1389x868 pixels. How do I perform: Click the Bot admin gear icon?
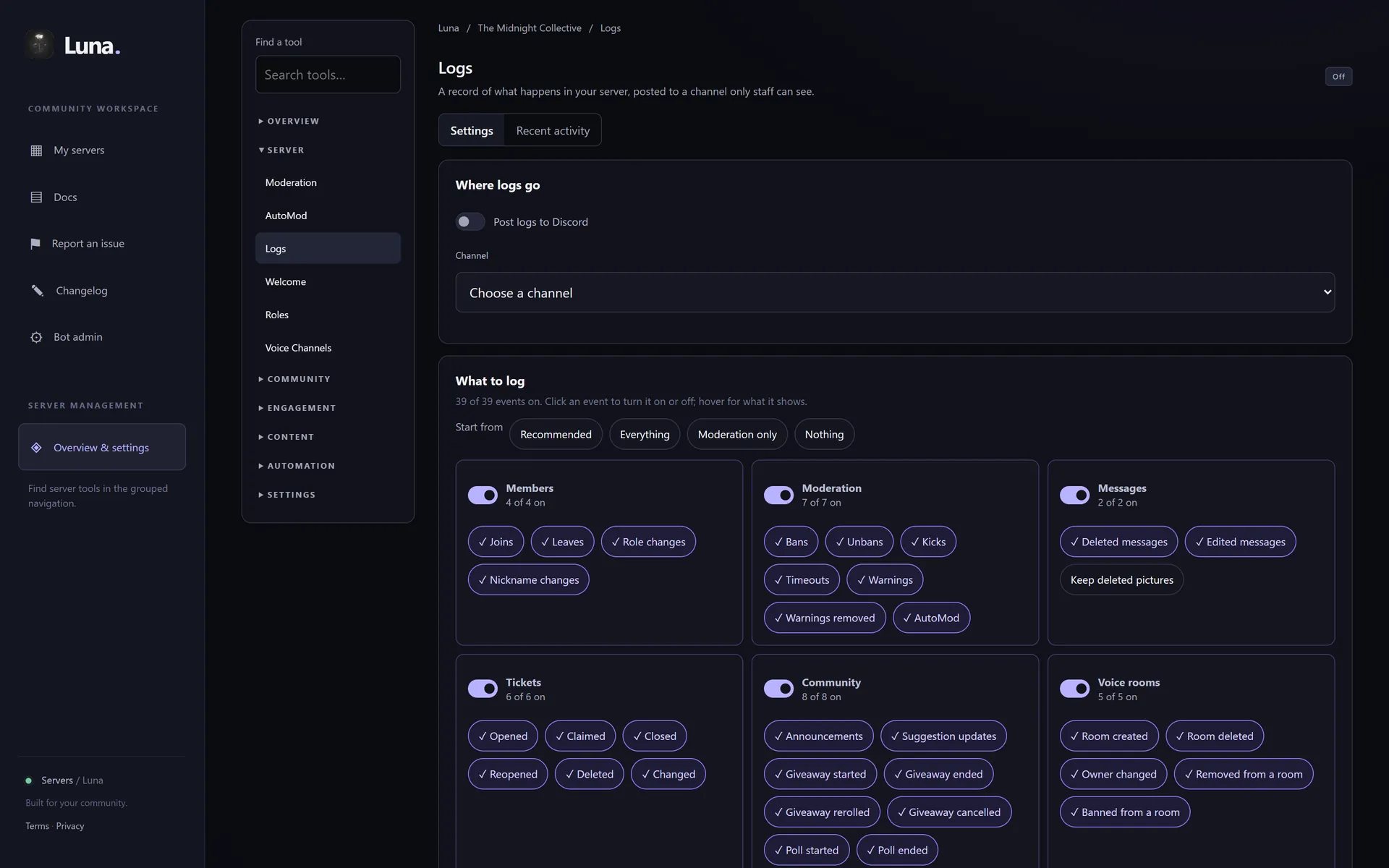click(36, 337)
